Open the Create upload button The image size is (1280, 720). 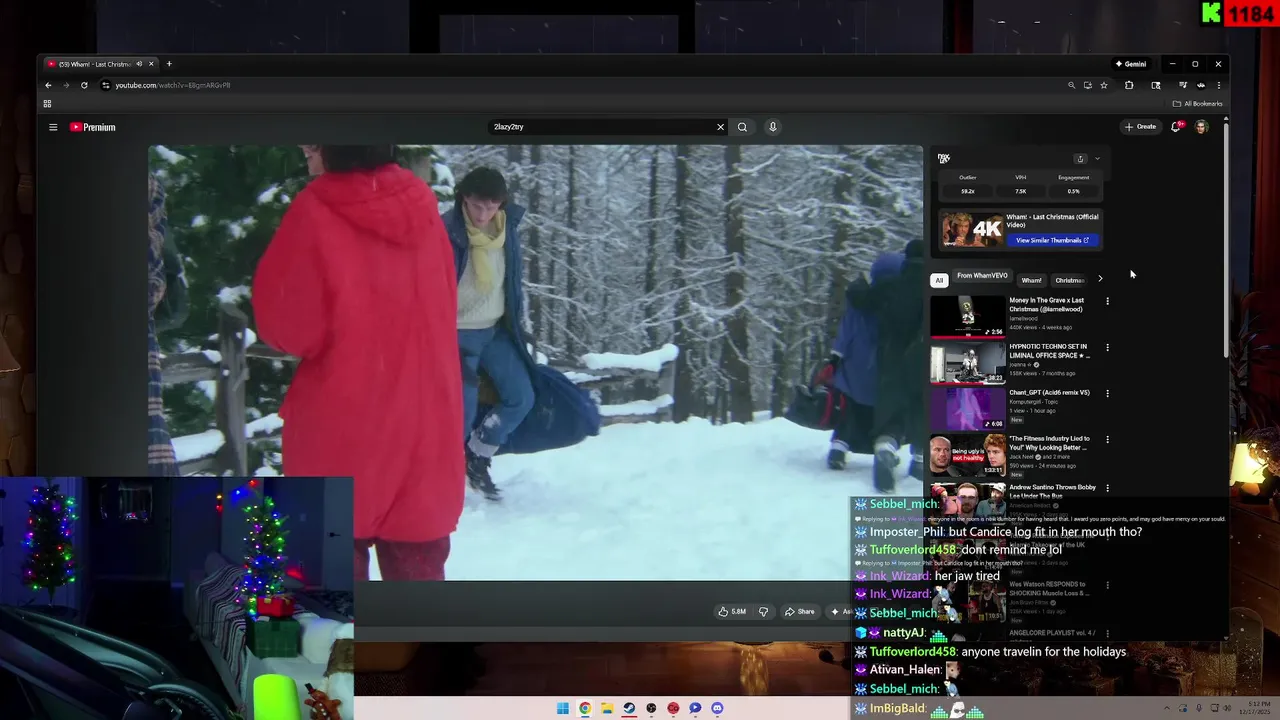tap(1140, 127)
